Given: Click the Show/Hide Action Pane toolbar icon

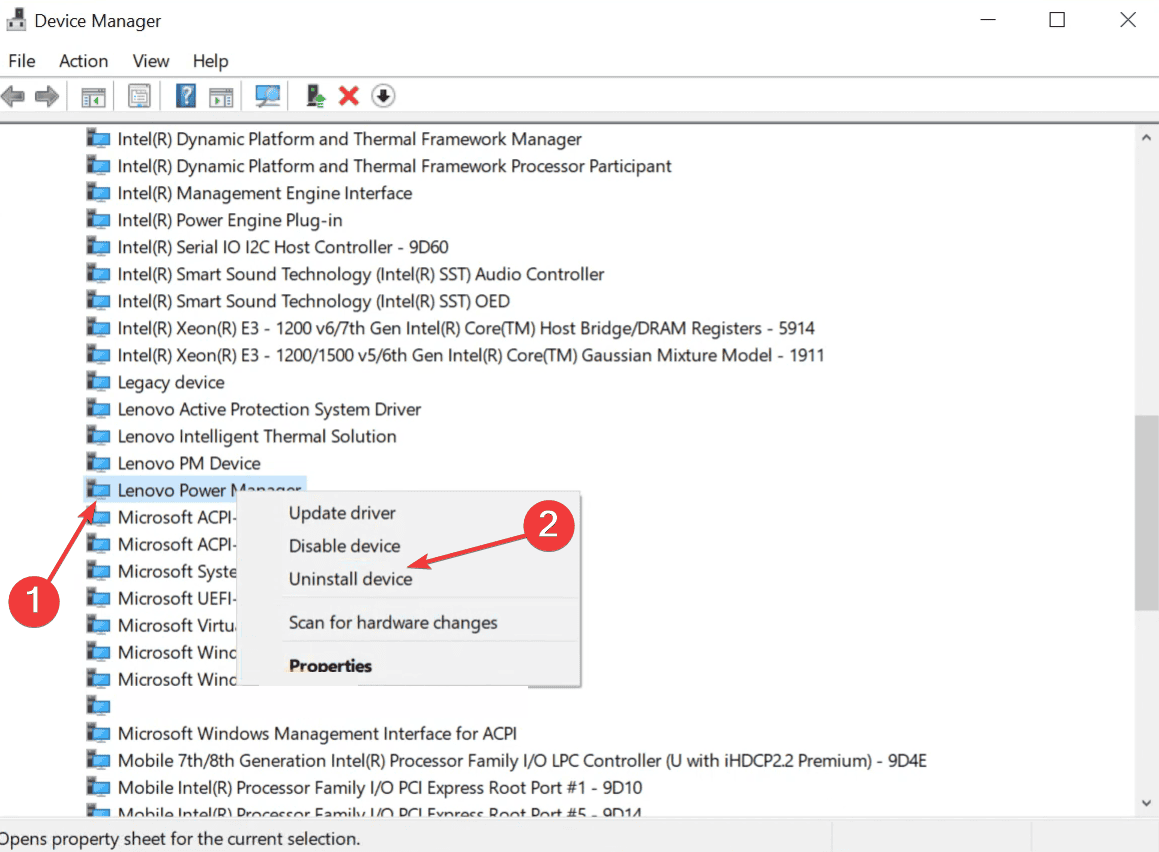Looking at the screenshot, I should click(221, 96).
